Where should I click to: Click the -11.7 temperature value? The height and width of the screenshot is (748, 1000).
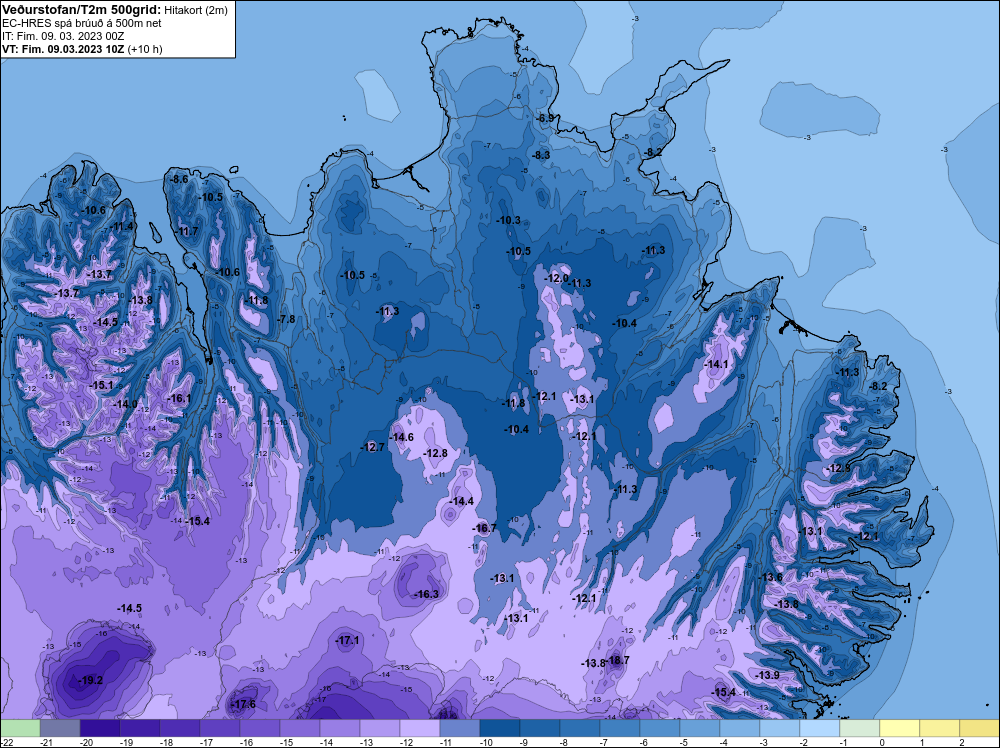187,231
